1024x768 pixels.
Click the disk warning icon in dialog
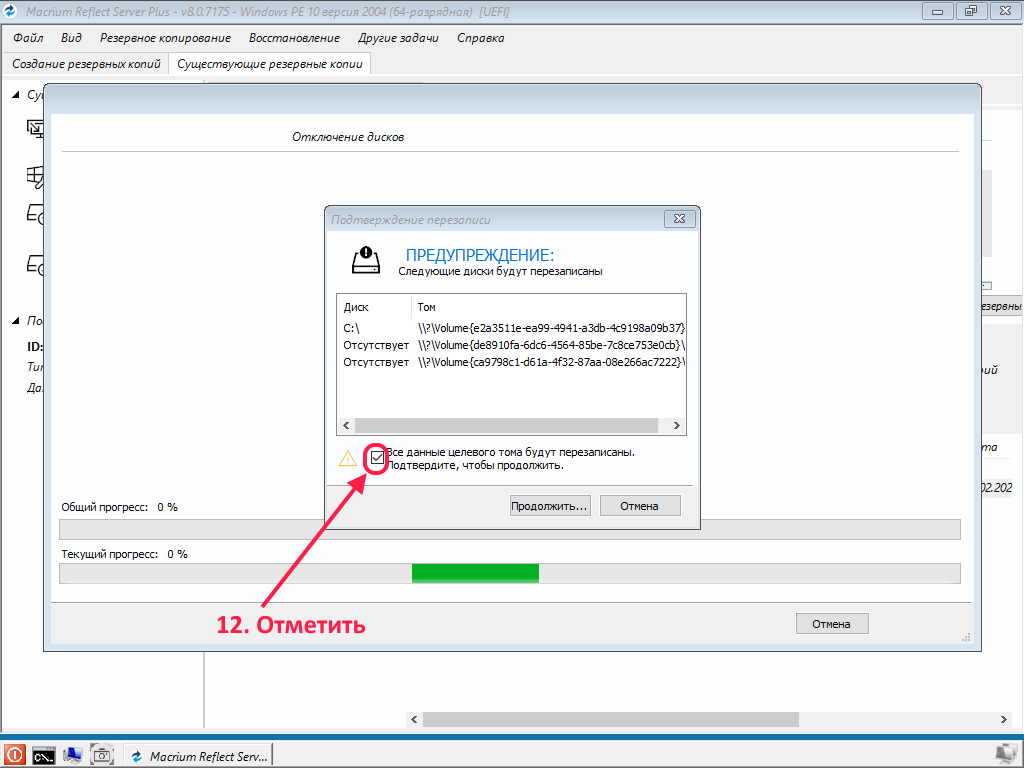tap(366, 261)
